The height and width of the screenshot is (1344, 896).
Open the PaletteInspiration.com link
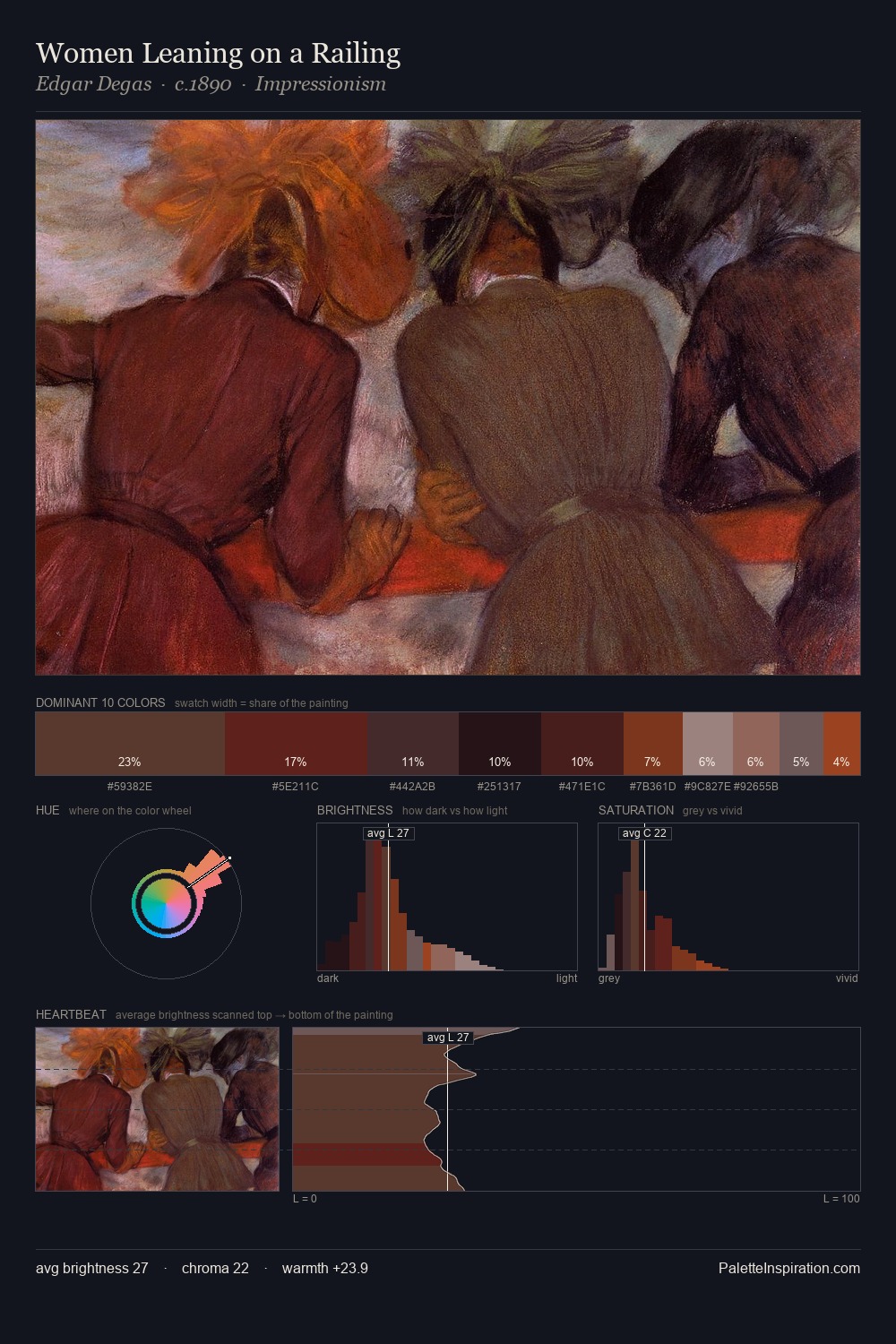[x=789, y=1268]
